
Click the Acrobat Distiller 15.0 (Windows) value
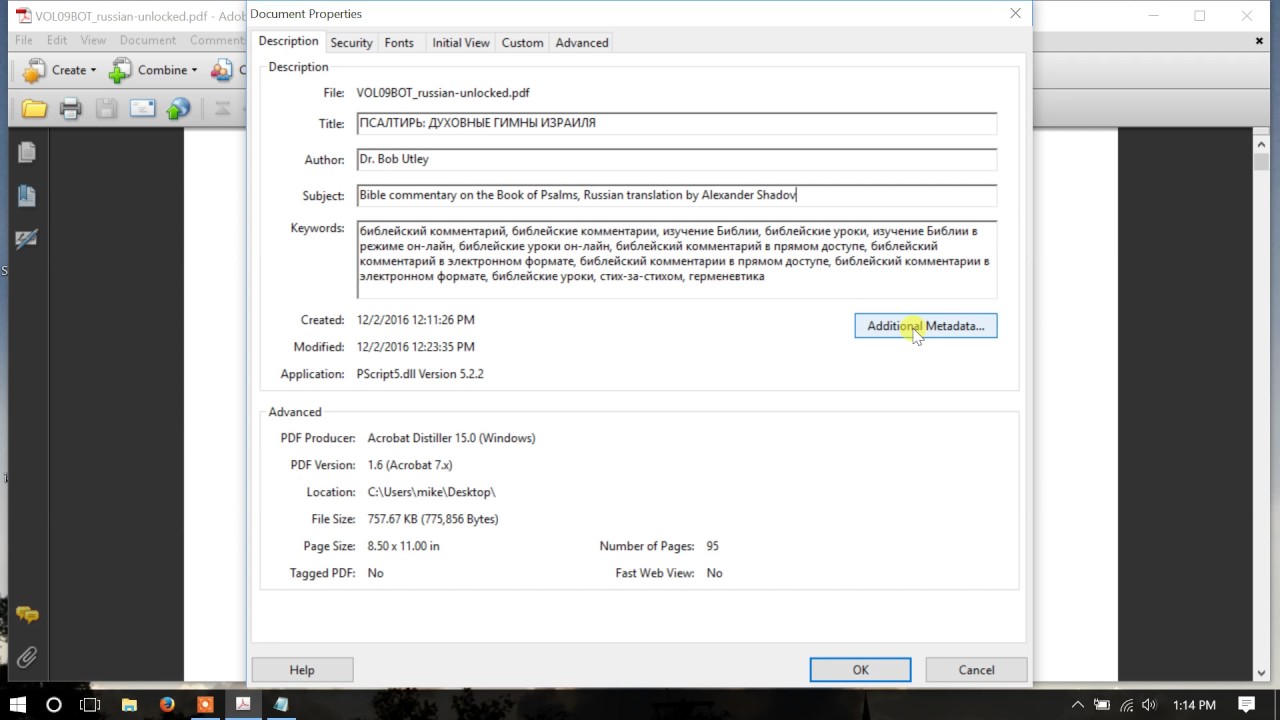[451, 438]
